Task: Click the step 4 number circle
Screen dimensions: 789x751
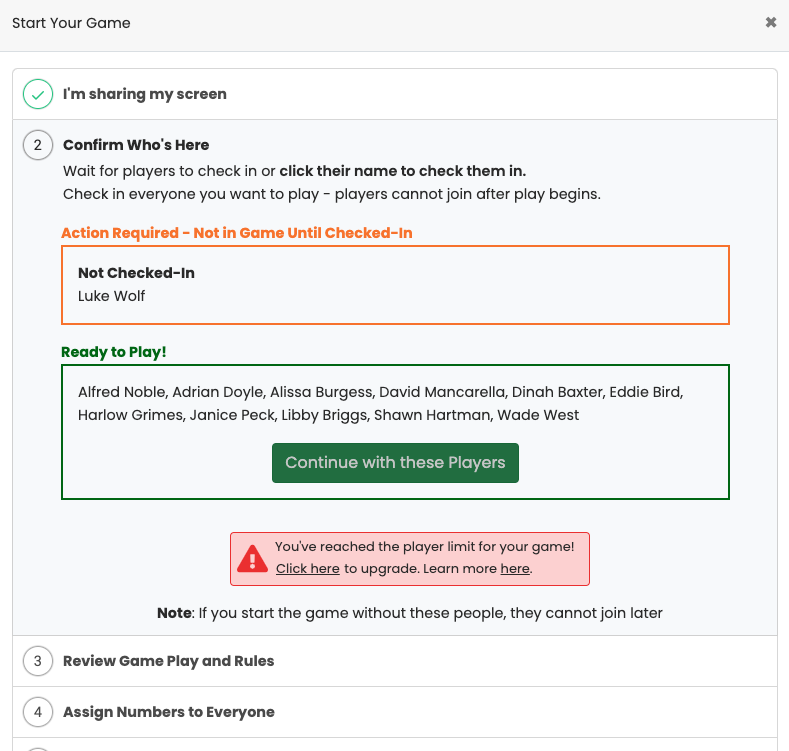Action: point(38,712)
